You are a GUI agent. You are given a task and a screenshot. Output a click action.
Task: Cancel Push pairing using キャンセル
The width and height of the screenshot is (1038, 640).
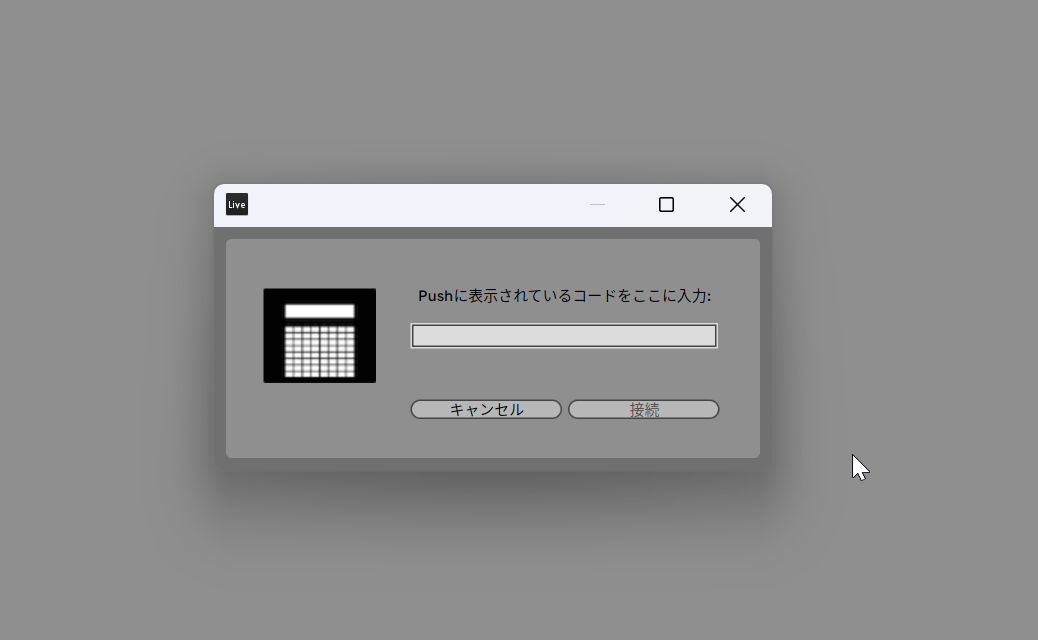486,409
